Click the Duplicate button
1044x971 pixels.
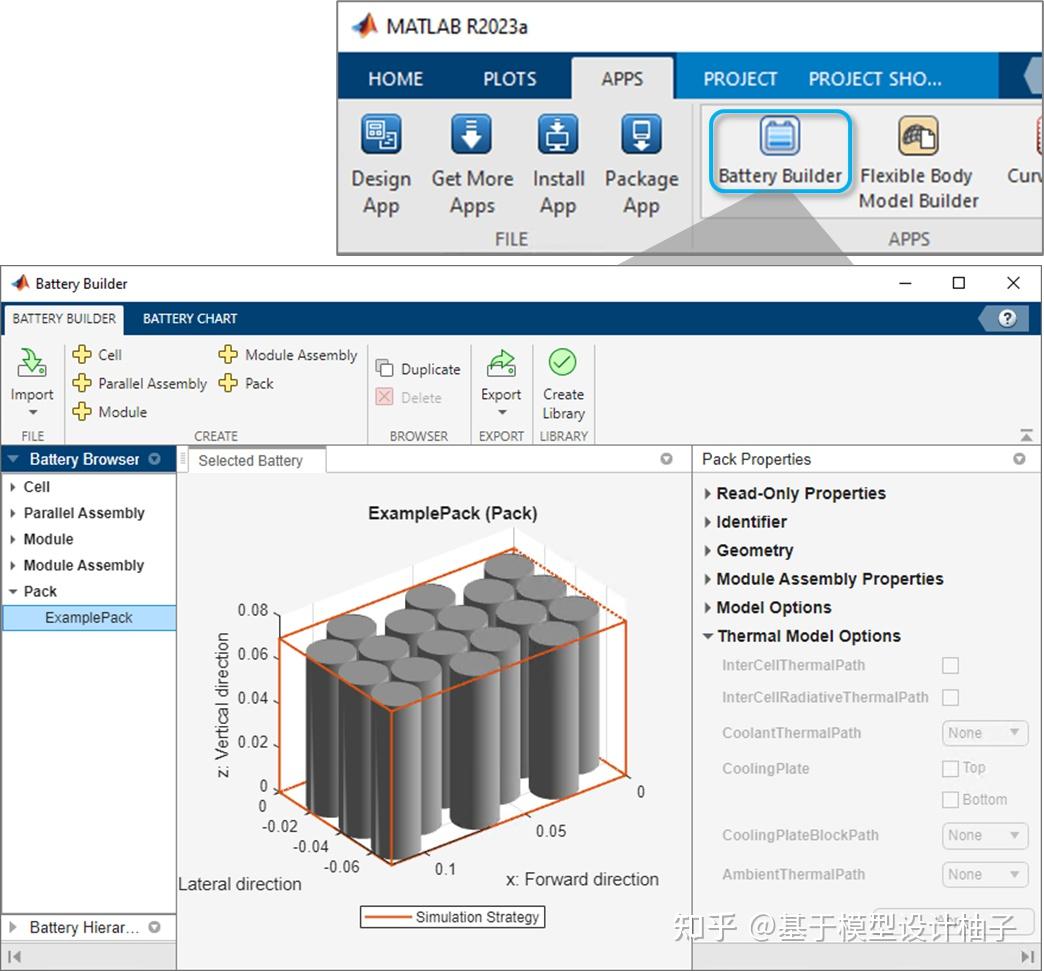pos(418,369)
